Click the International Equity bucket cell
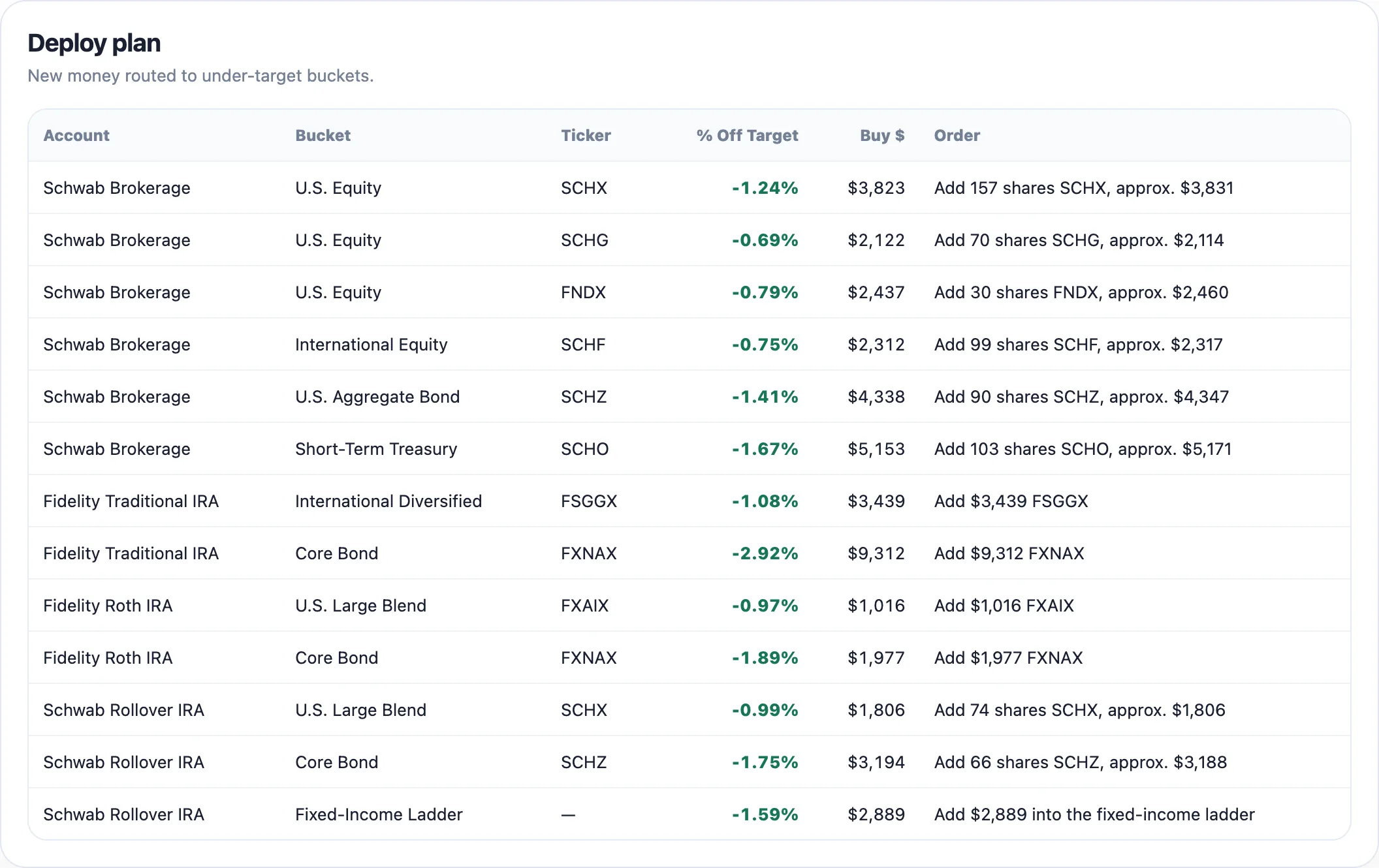Screen dimensions: 1379x868 tap(371, 345)
